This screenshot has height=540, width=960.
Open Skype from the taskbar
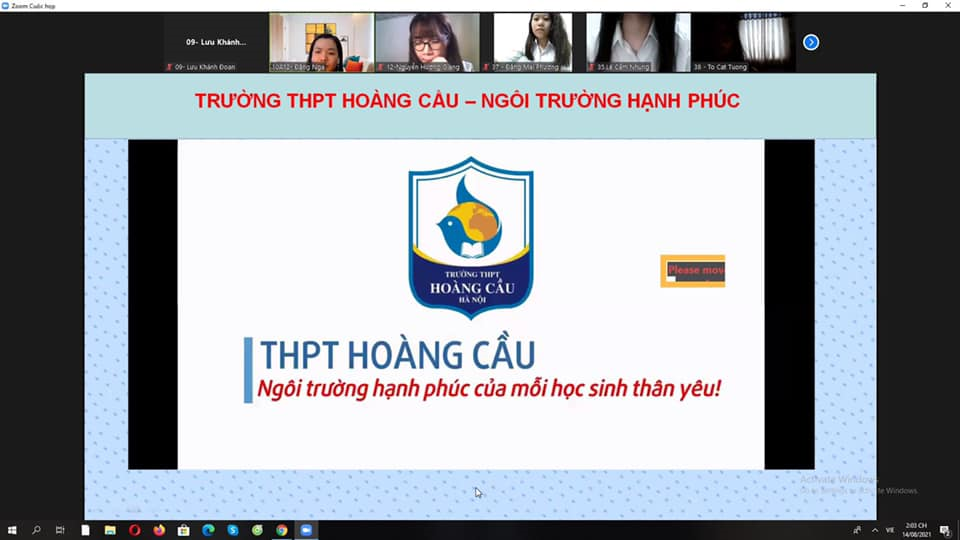pos(233,529)
